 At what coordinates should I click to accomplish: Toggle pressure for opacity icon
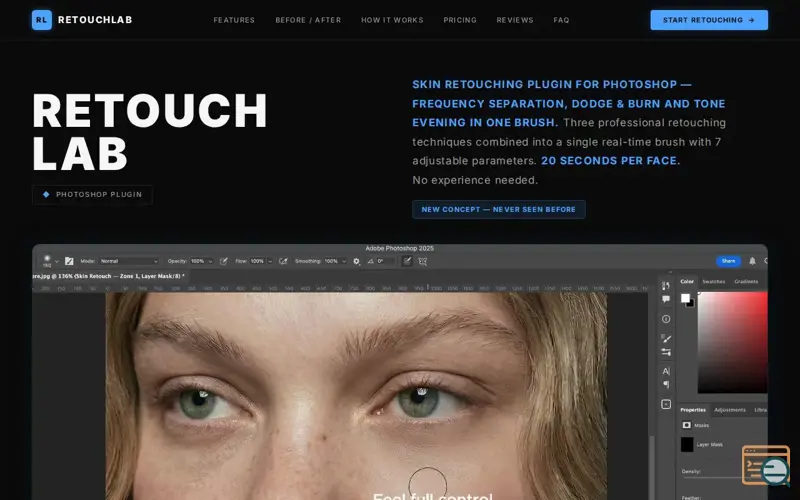click(x=223, y=261)
